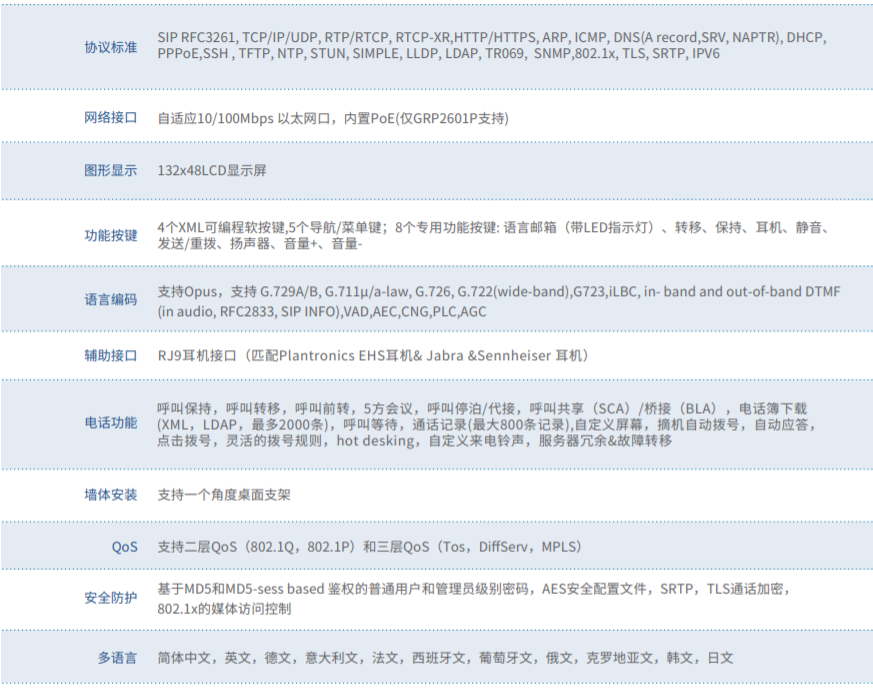Viewport: 873px width, 688px height.
Task: Click the QoS row label
Action: tap(125, 547)
